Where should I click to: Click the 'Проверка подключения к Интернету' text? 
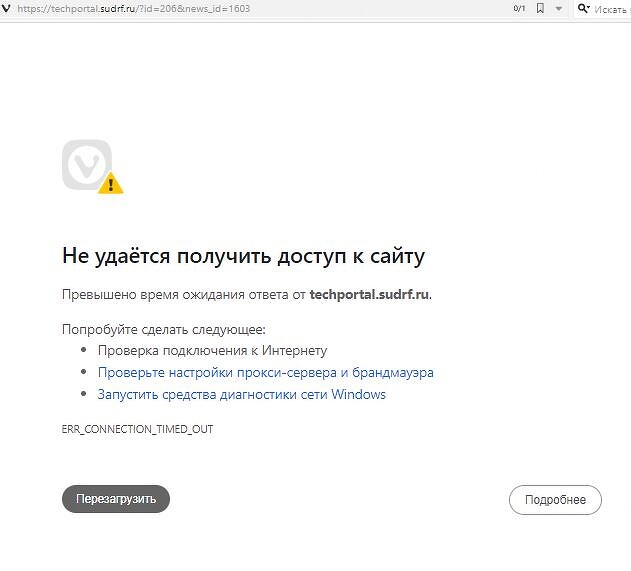click(x=212, y=350)
